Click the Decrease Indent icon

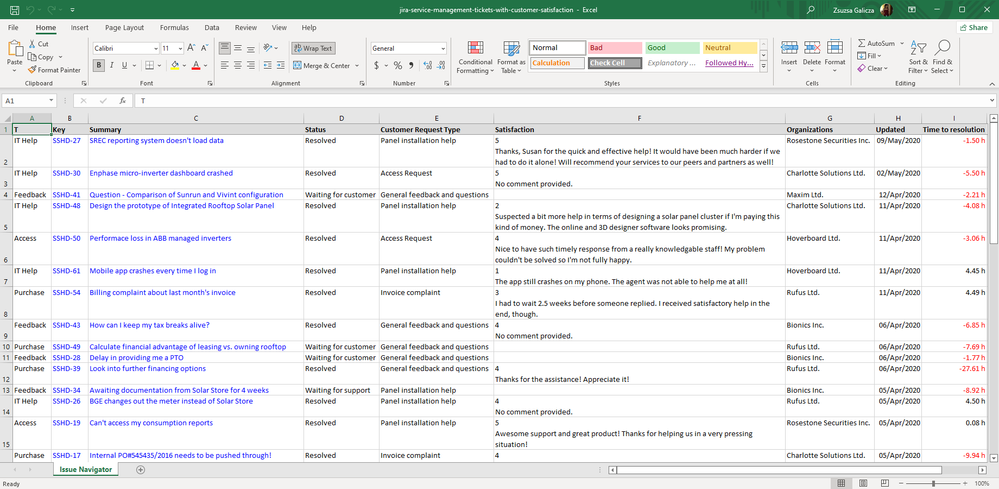pos(268,66)
